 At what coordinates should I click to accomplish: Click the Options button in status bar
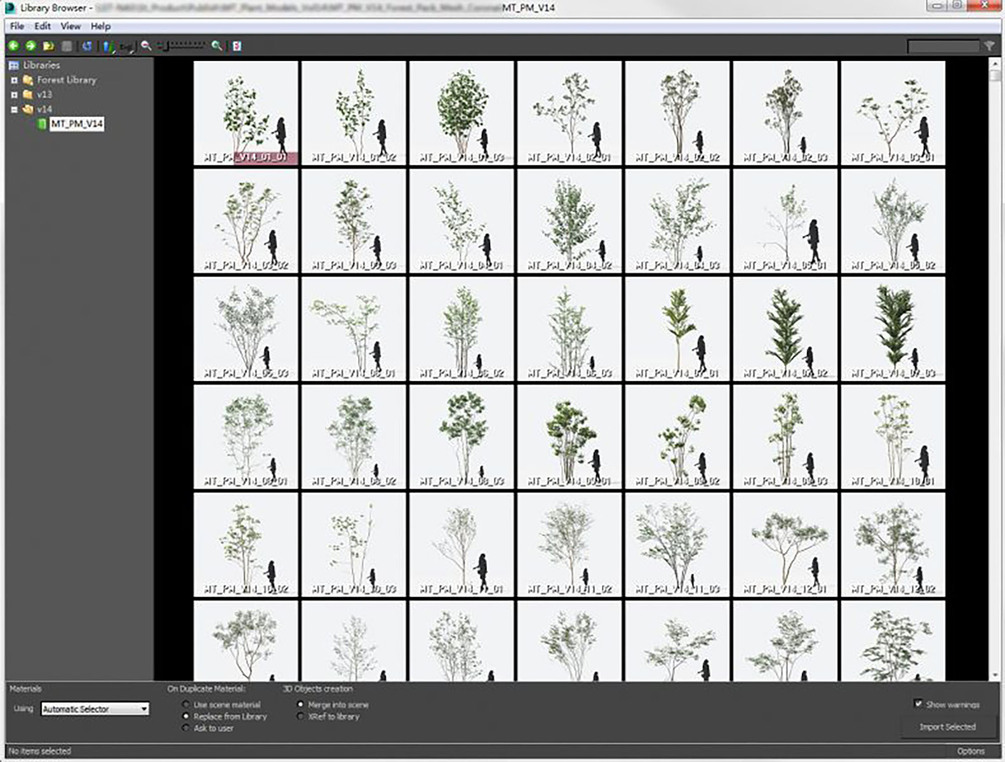pyautogui.click(x=971, y=751)
